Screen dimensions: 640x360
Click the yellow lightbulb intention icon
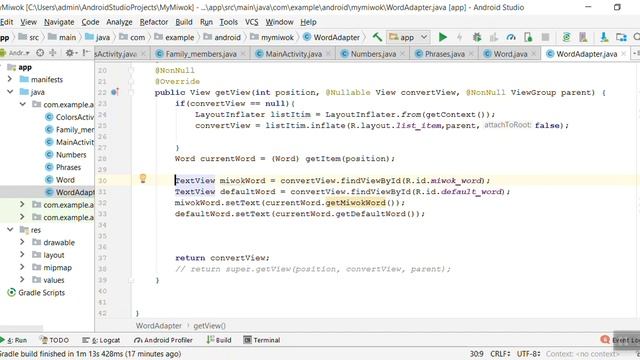[143, 178]
